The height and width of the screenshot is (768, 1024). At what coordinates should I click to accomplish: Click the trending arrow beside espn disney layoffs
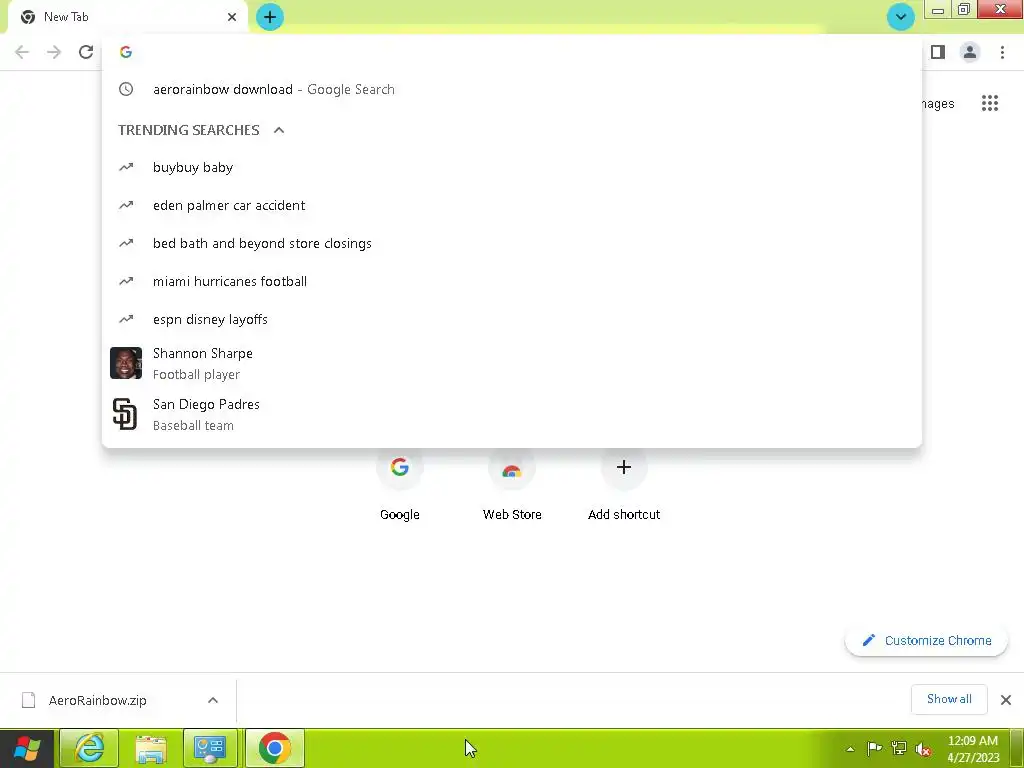point(126,319)
